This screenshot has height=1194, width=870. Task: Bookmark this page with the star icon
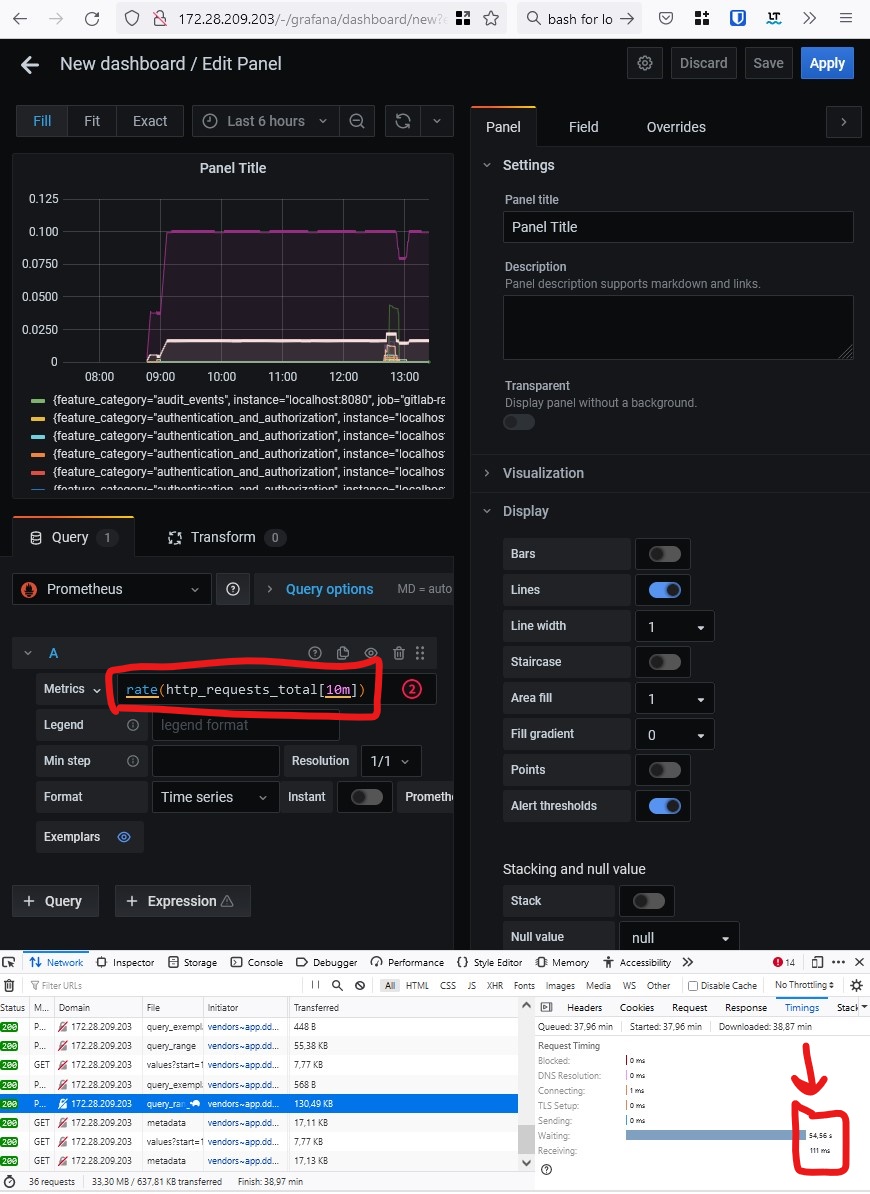491,18
